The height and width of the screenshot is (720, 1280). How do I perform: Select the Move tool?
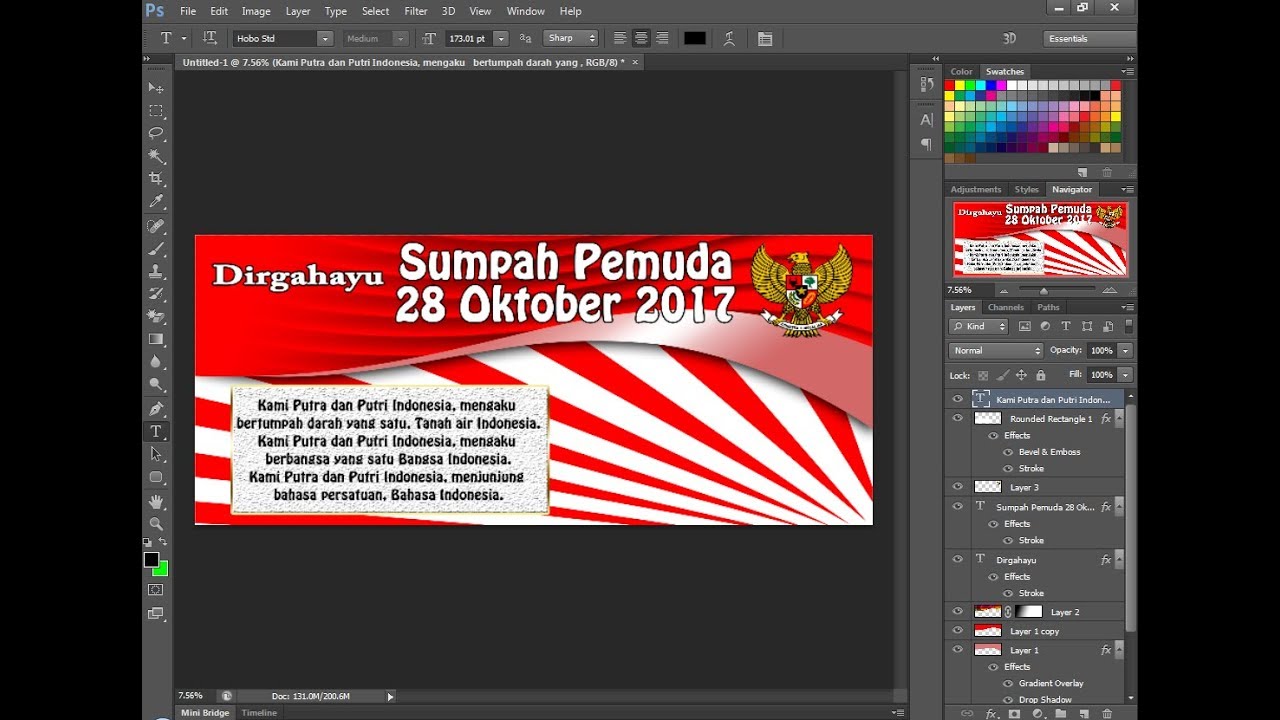tap(156, 88)
